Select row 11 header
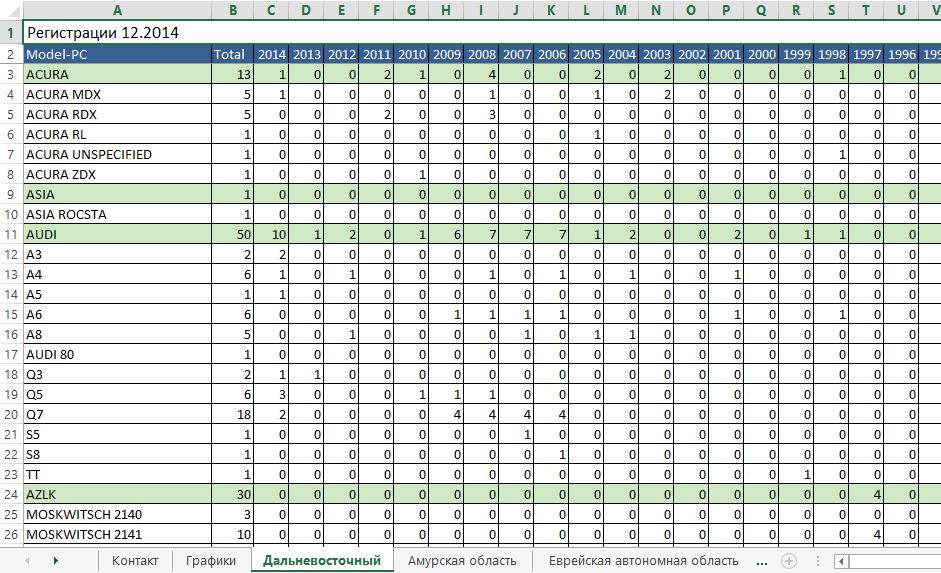 [11, 235]
